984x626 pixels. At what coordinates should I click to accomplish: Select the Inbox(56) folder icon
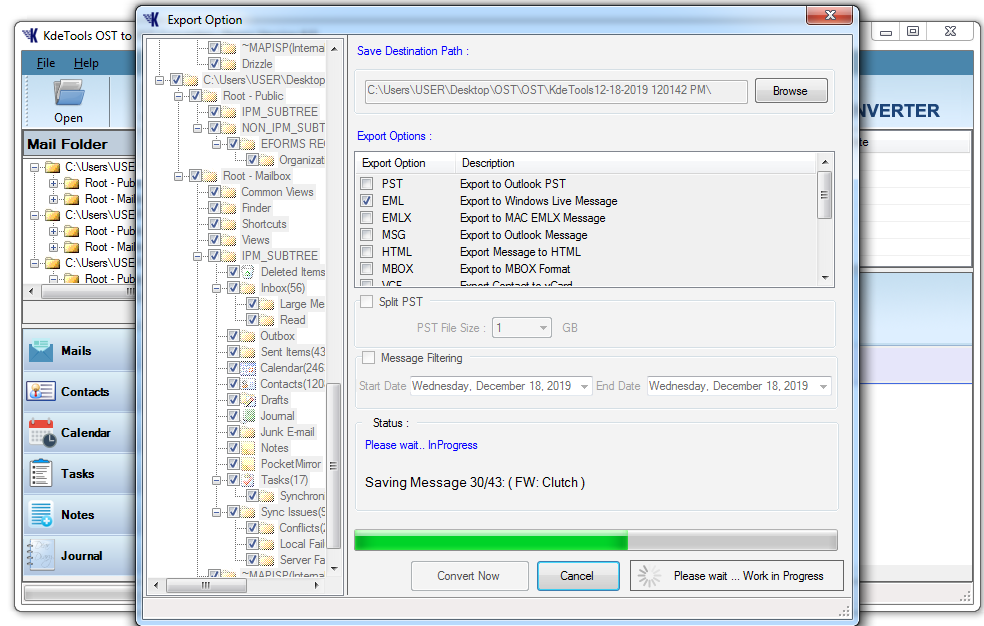tap(249, 288)
